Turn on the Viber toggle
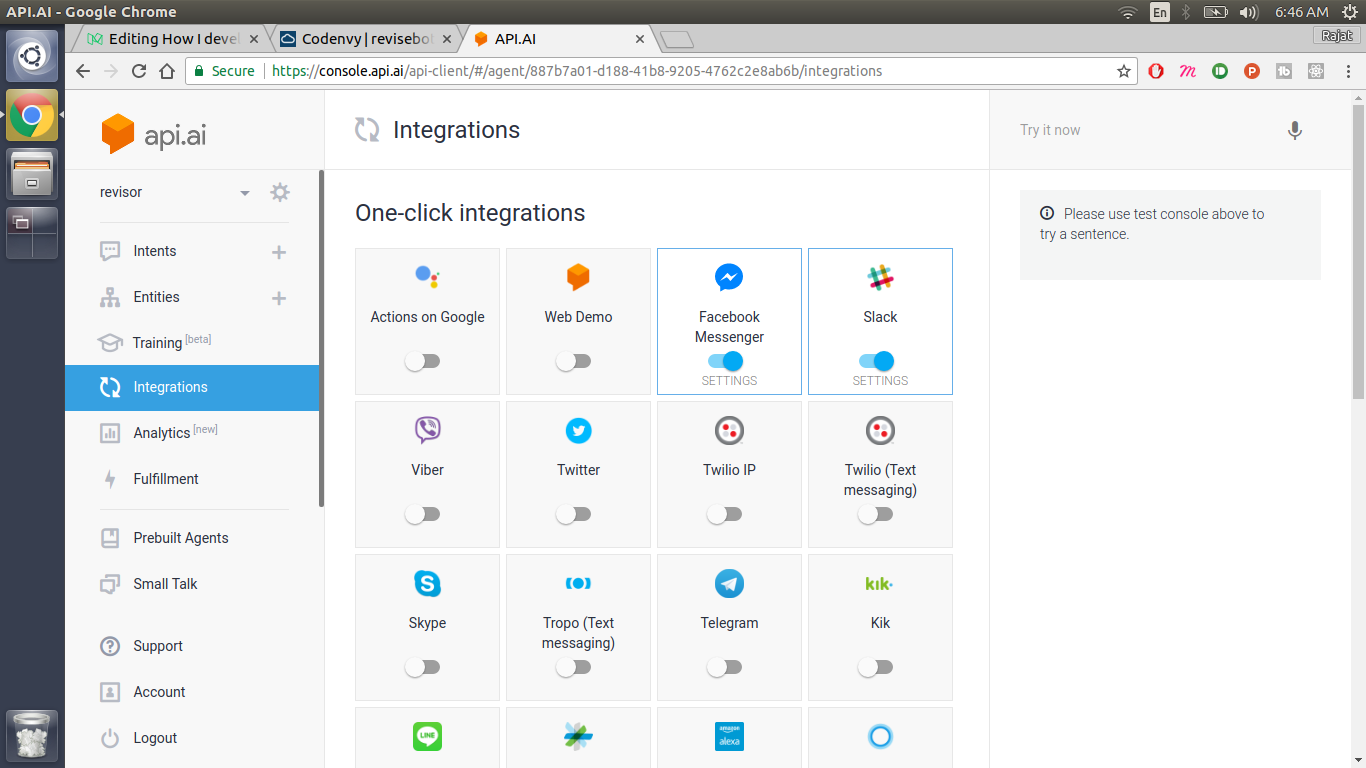Image resolution: width=1366 pixels, height=768 pixels. tap(422, 514)
